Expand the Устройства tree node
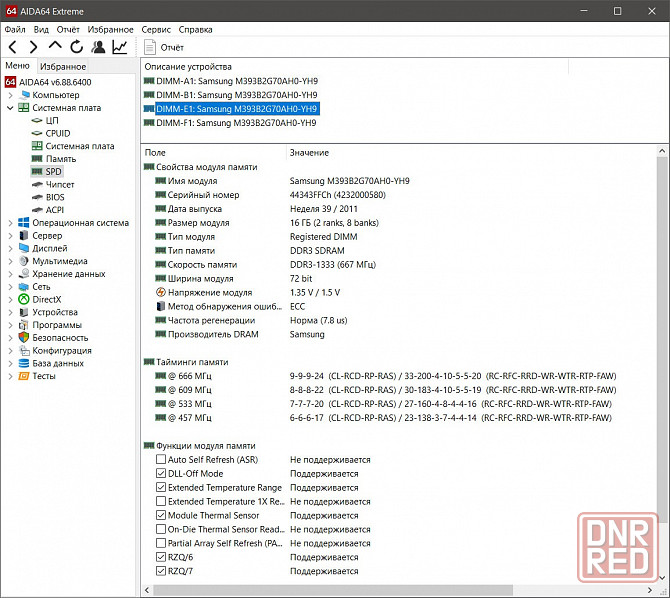670x598 pixels. [x=10, y=312]
